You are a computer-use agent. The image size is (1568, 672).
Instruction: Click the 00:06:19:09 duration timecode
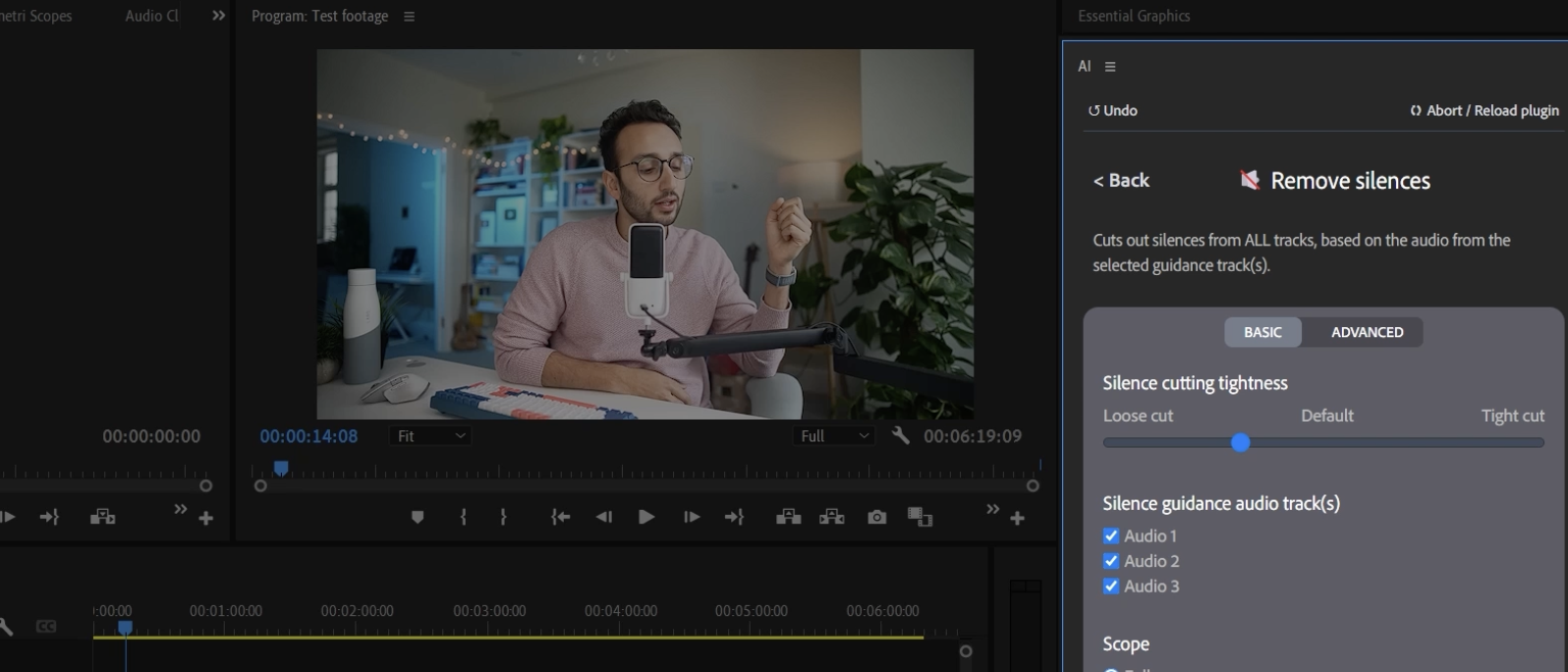[973, 435]
